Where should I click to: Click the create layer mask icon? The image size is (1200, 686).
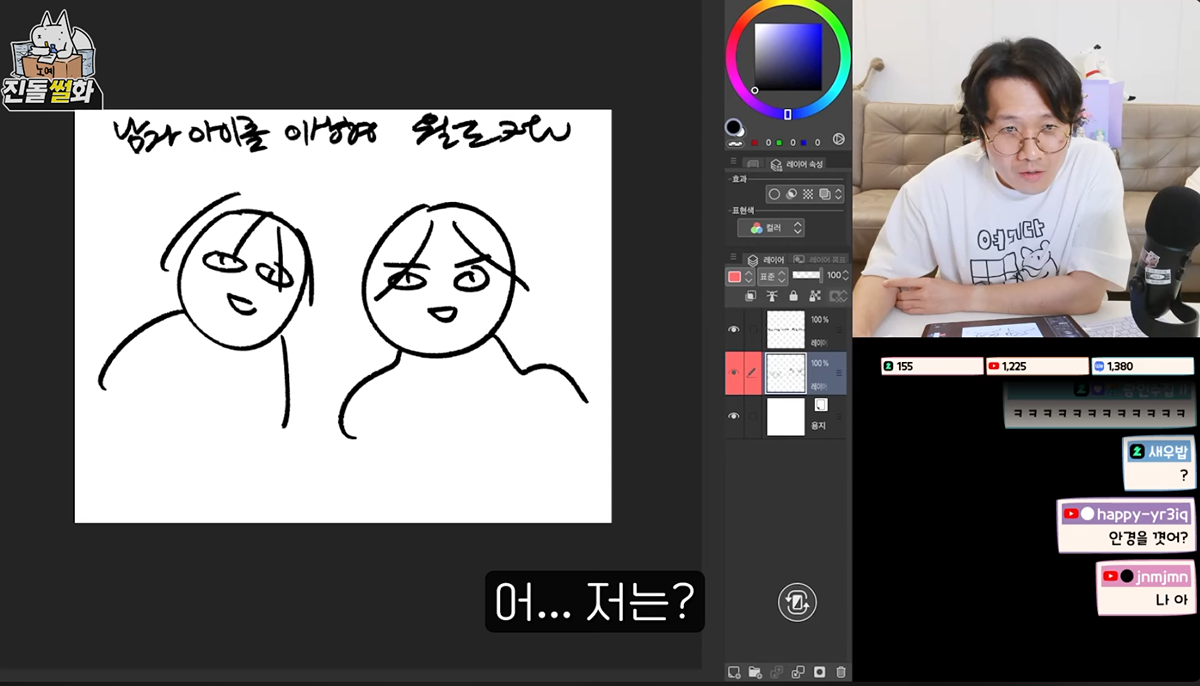[819, 672]
